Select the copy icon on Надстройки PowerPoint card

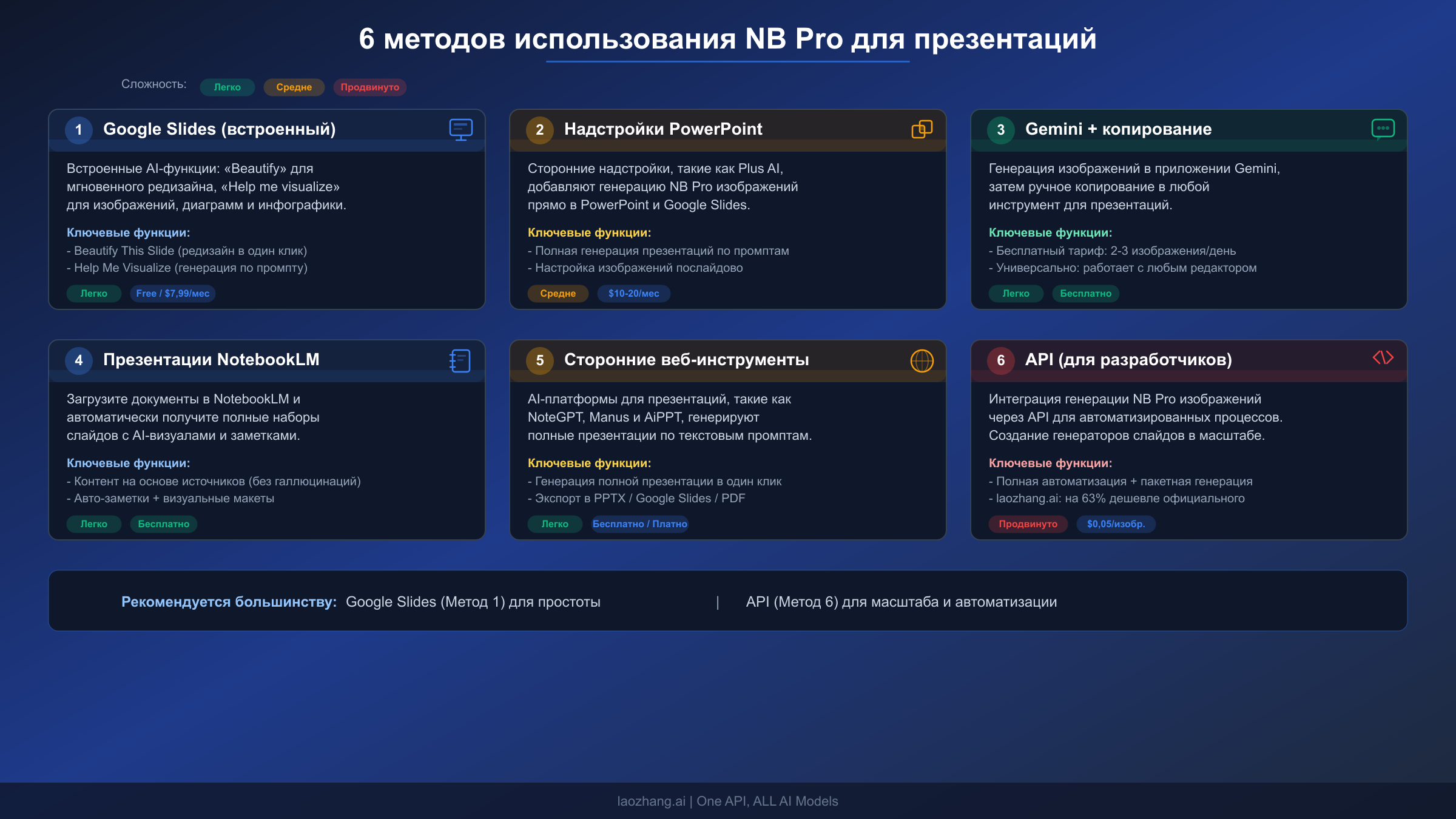click(x=922, y=129)
